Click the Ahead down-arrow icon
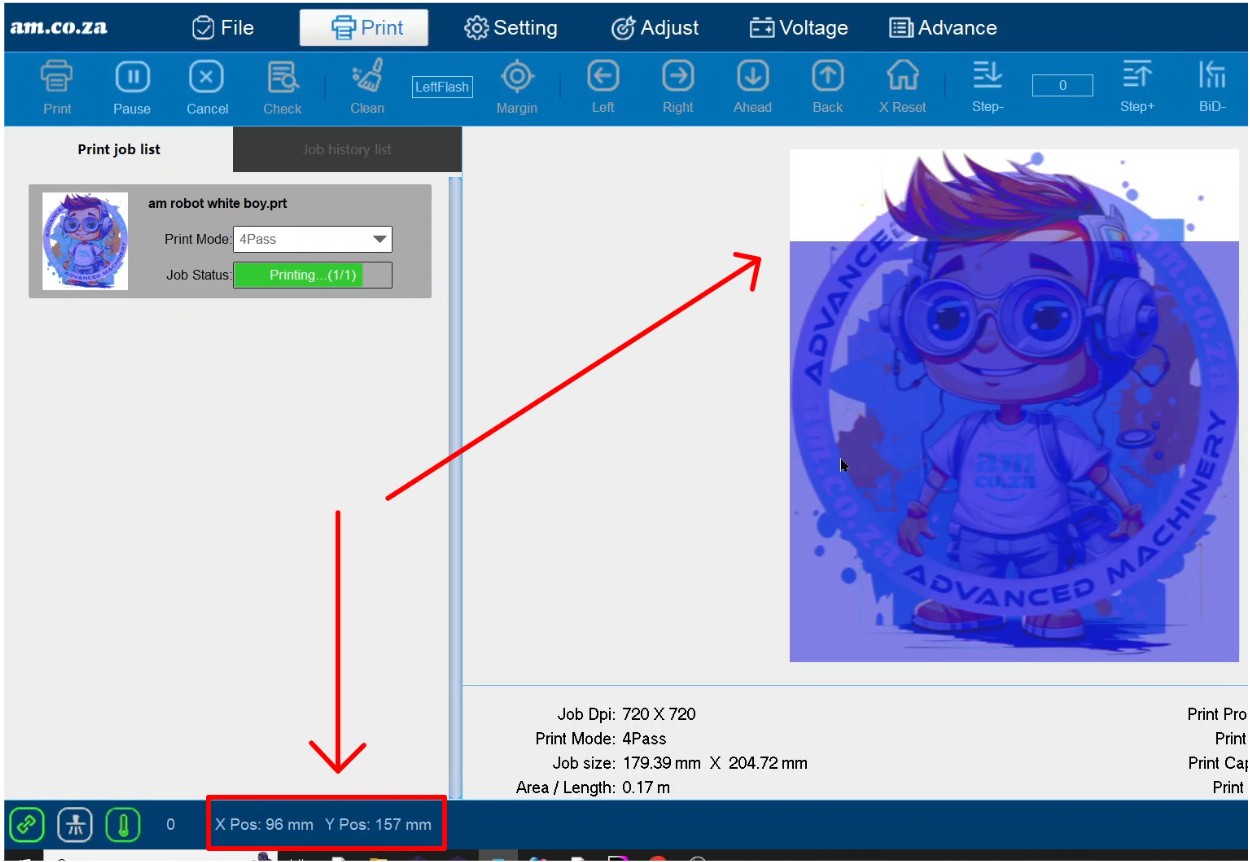 (x=752, y=76)
